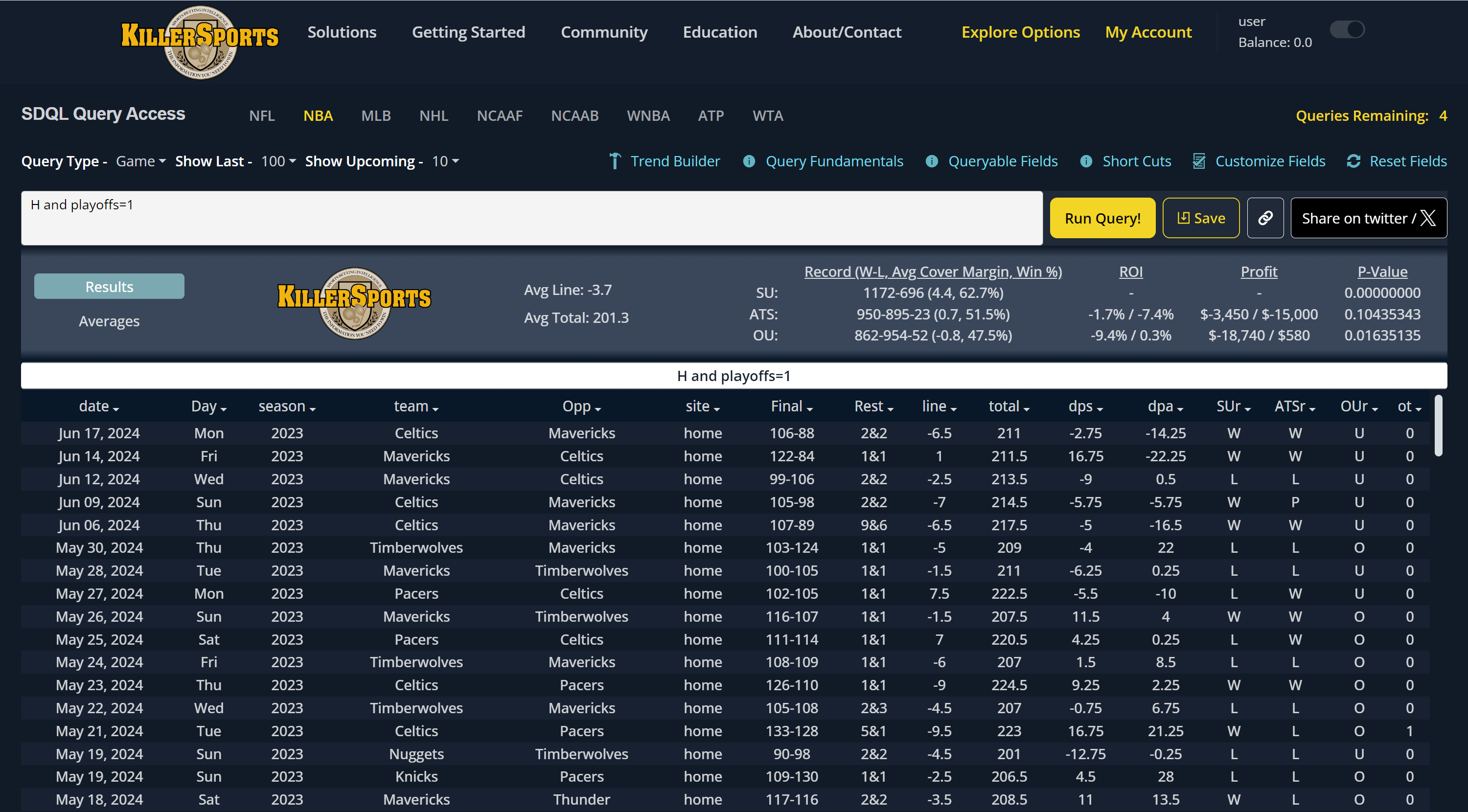
Task: Sort by the Rest column header
Action: (873, 406)
